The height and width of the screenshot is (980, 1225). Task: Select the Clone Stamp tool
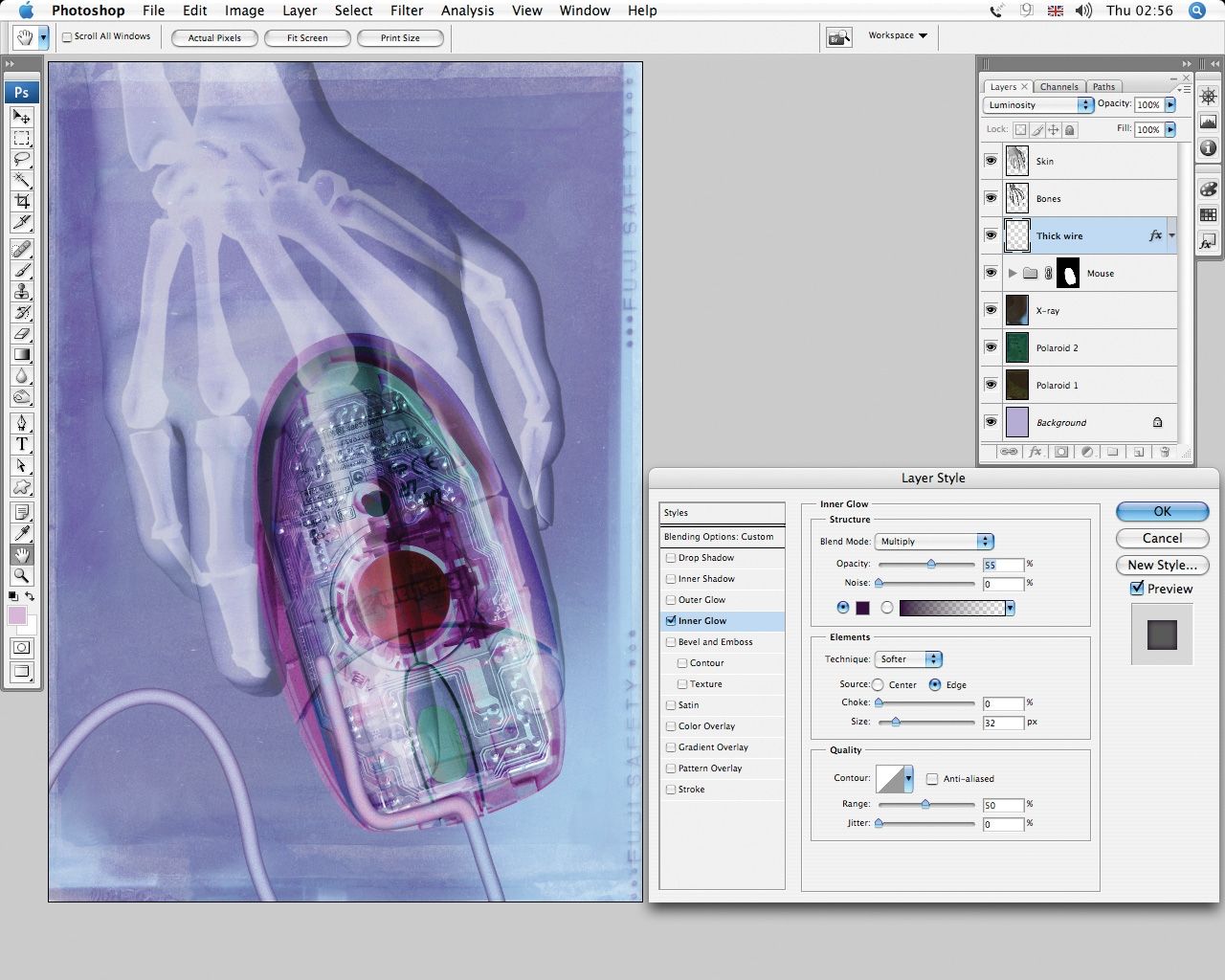(x=22, y=290)
